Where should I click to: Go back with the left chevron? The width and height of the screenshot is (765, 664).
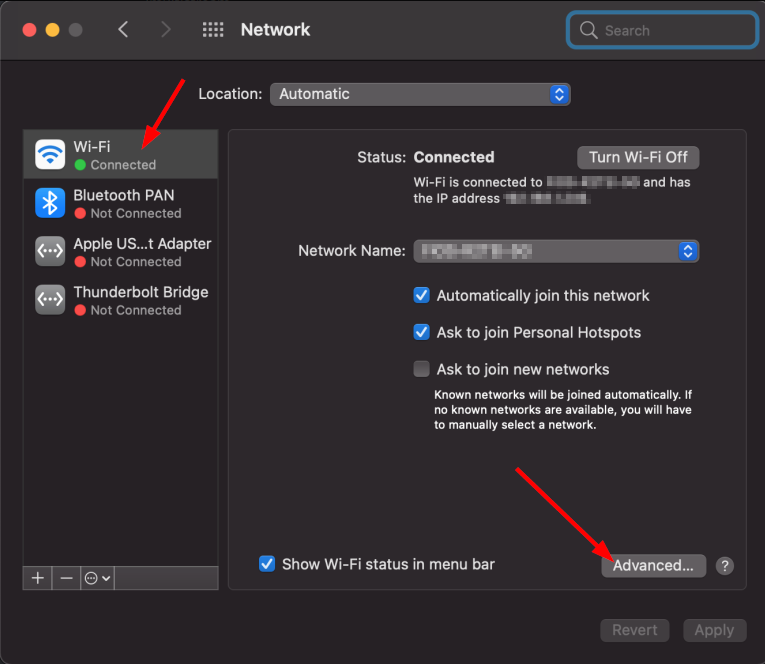[123, 30]
